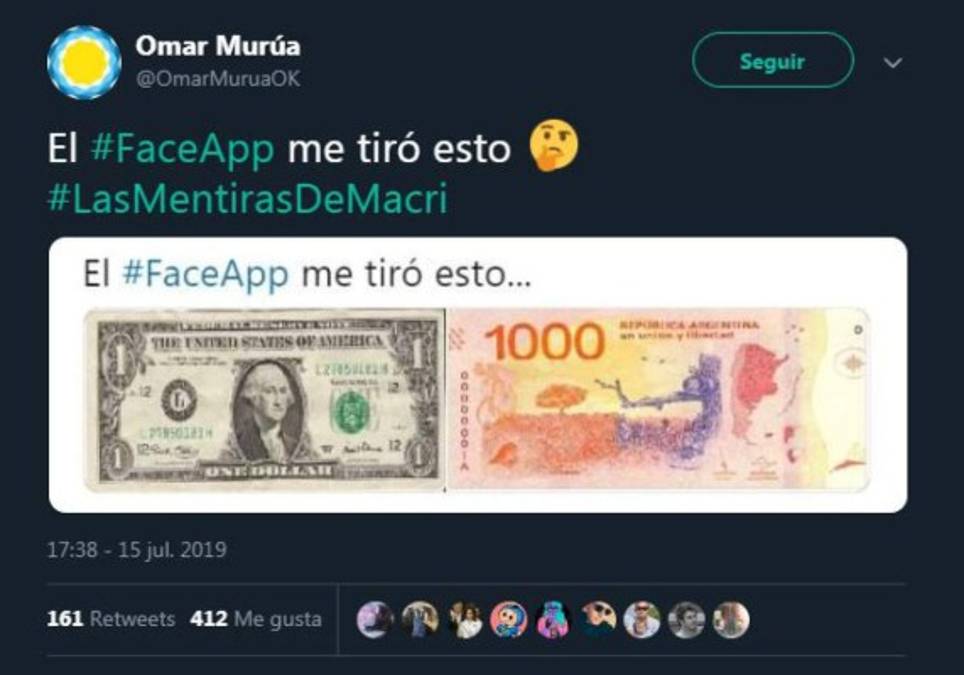Click the second liker avatar
This screenshot has height=675, width=964.
420,619
